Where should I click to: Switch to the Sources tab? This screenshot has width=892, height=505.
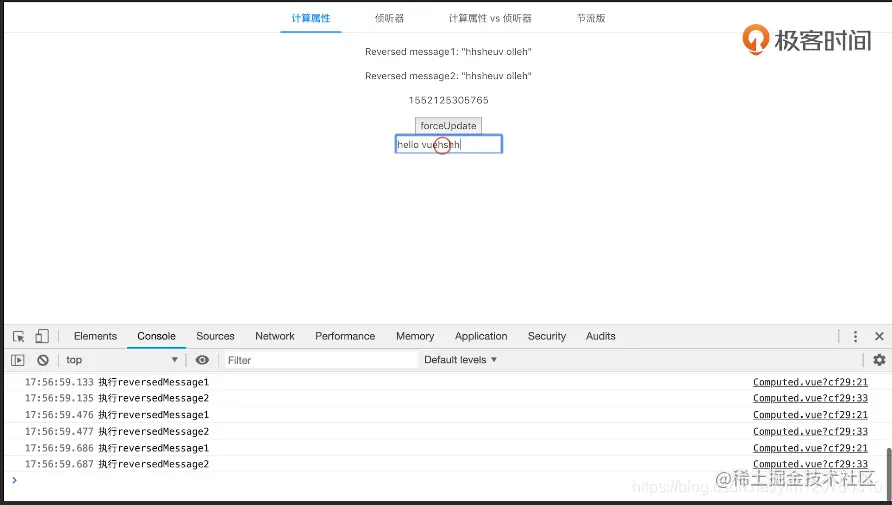(x=215, y=336)
